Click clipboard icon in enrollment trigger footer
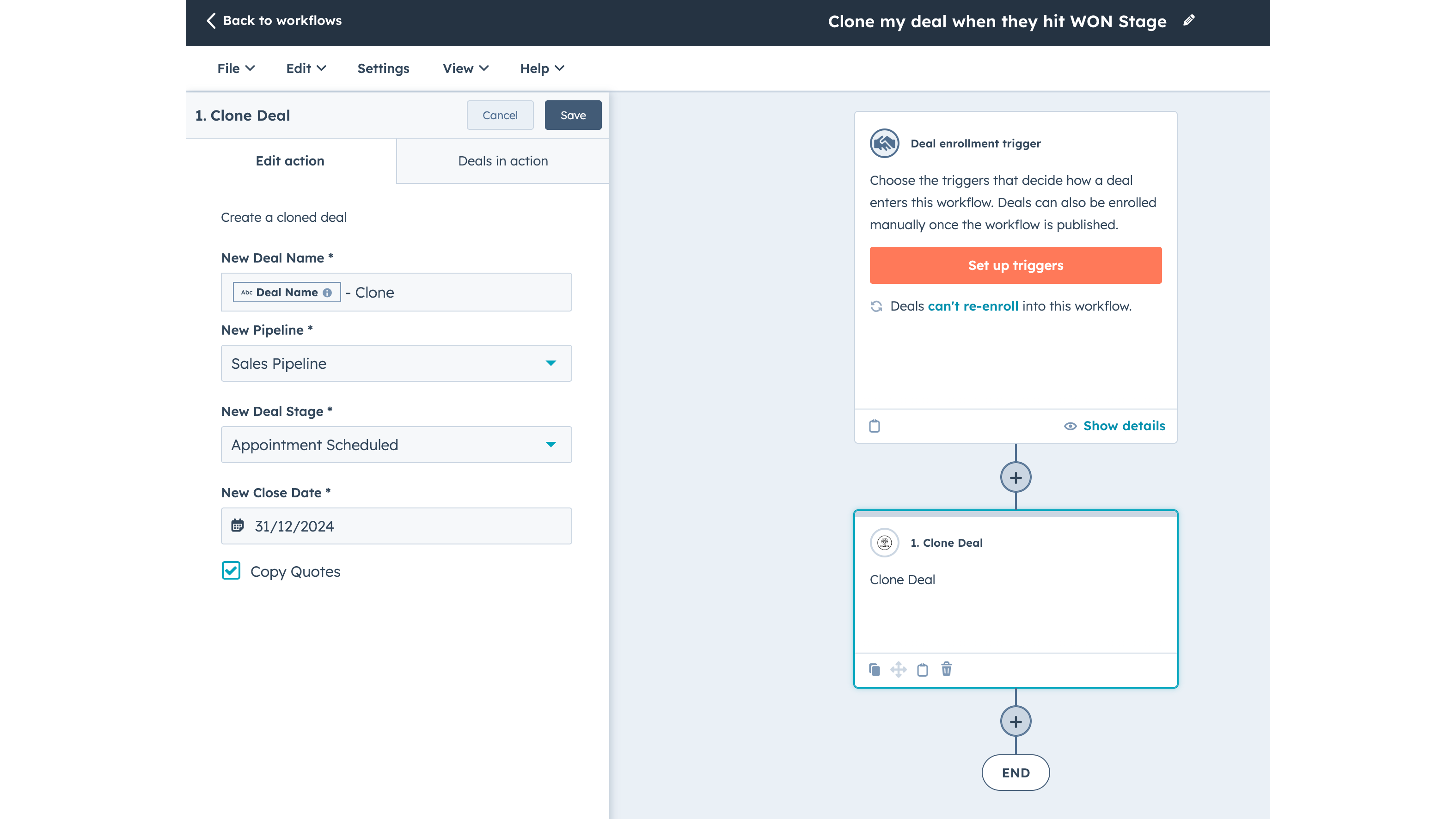The width and height of the screenshot is (1456, 819). (x=875, y=426)
